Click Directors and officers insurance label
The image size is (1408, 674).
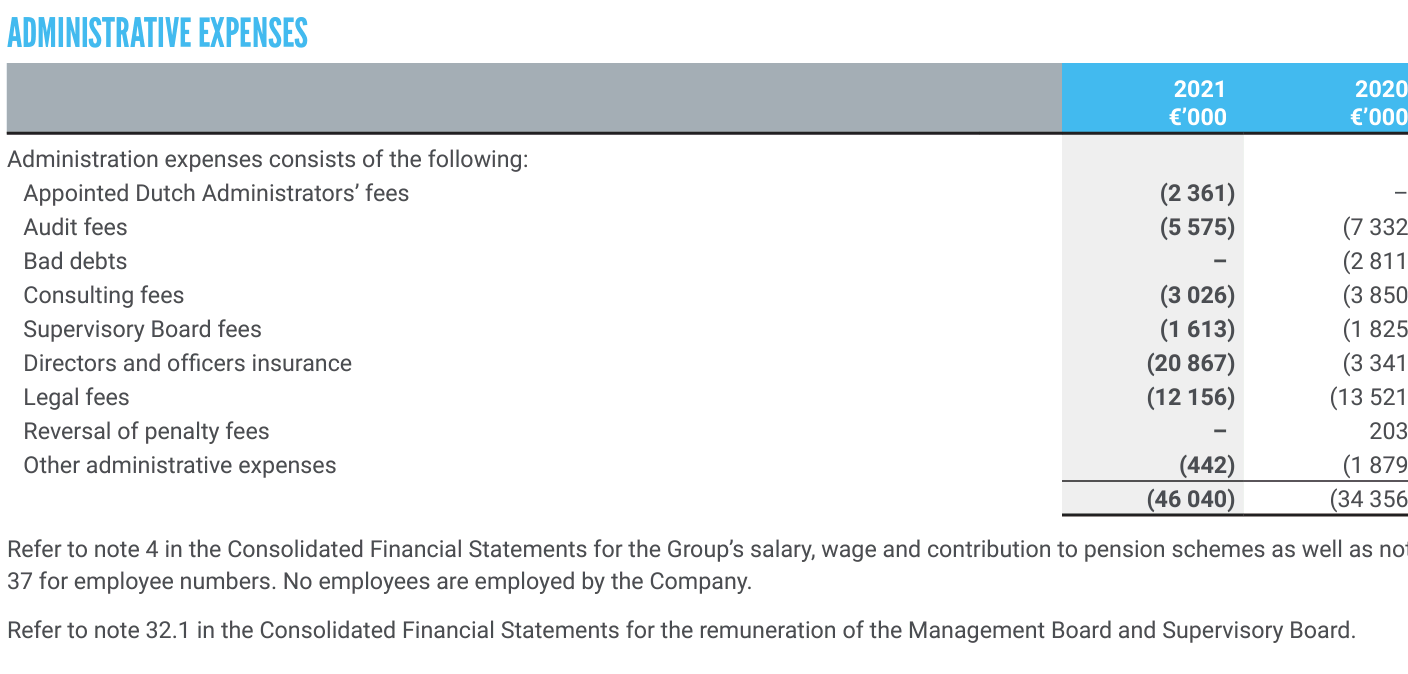[187, 363]
